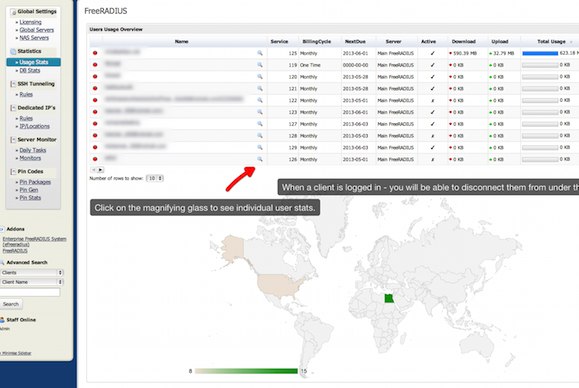This screenshot has width=579, height=388.
Task: Click the Minimise Sidebar link
Action: [x=17, y=353]
